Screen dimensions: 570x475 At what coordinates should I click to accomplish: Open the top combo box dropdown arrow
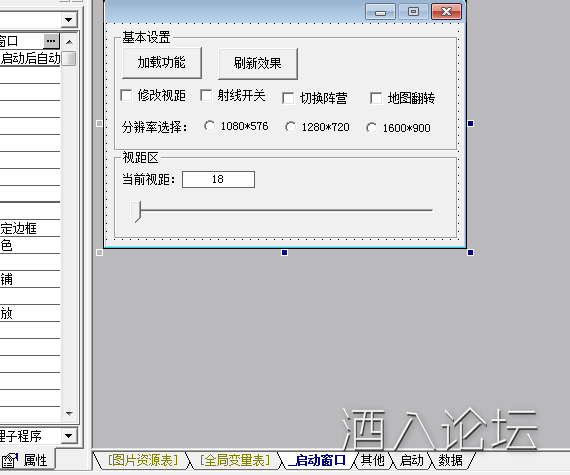[x=69, y=20]
